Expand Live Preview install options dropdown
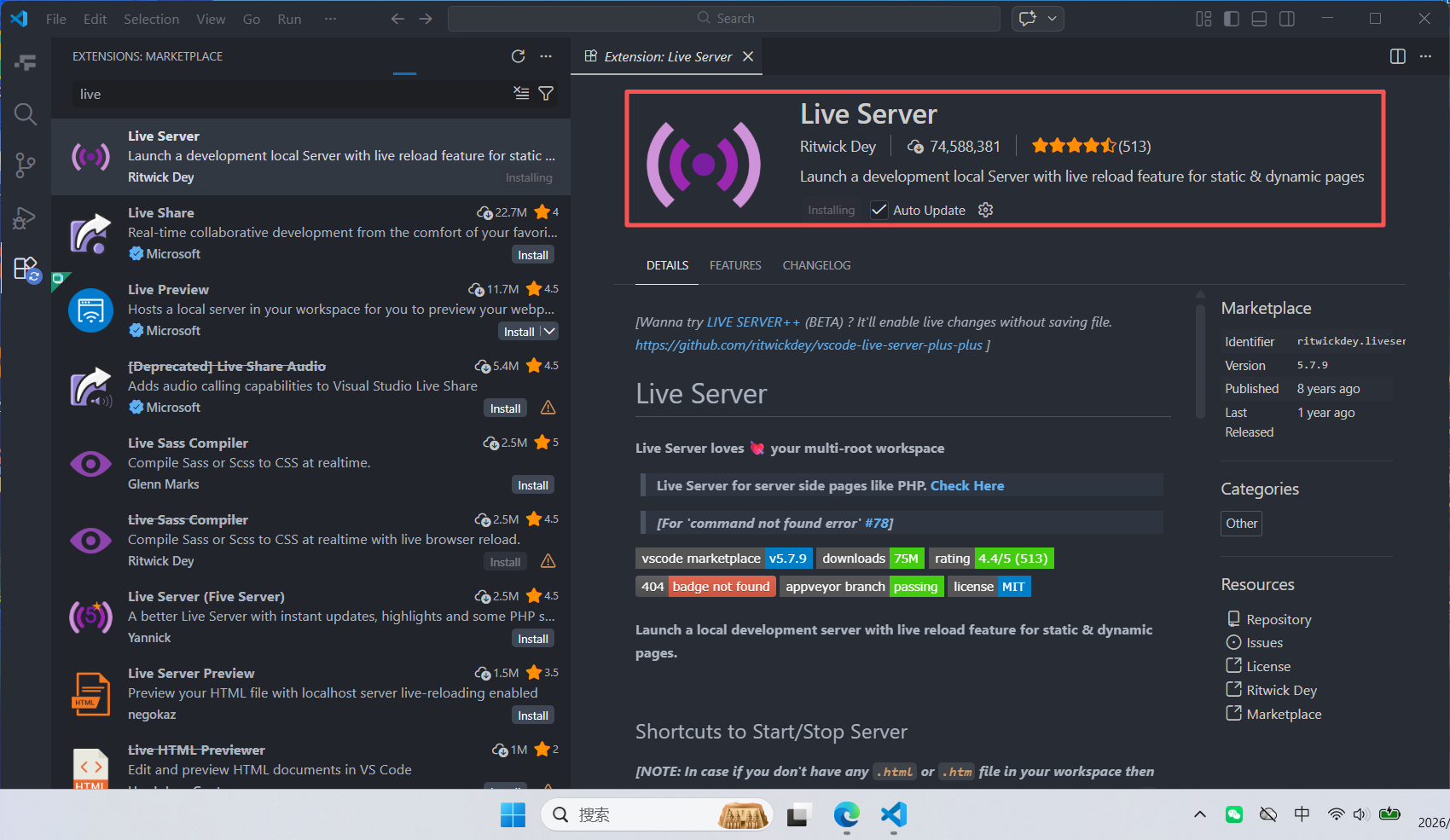Image resolution: width=1450 pixels, height=840 pixels. click(x=549, y=332)
